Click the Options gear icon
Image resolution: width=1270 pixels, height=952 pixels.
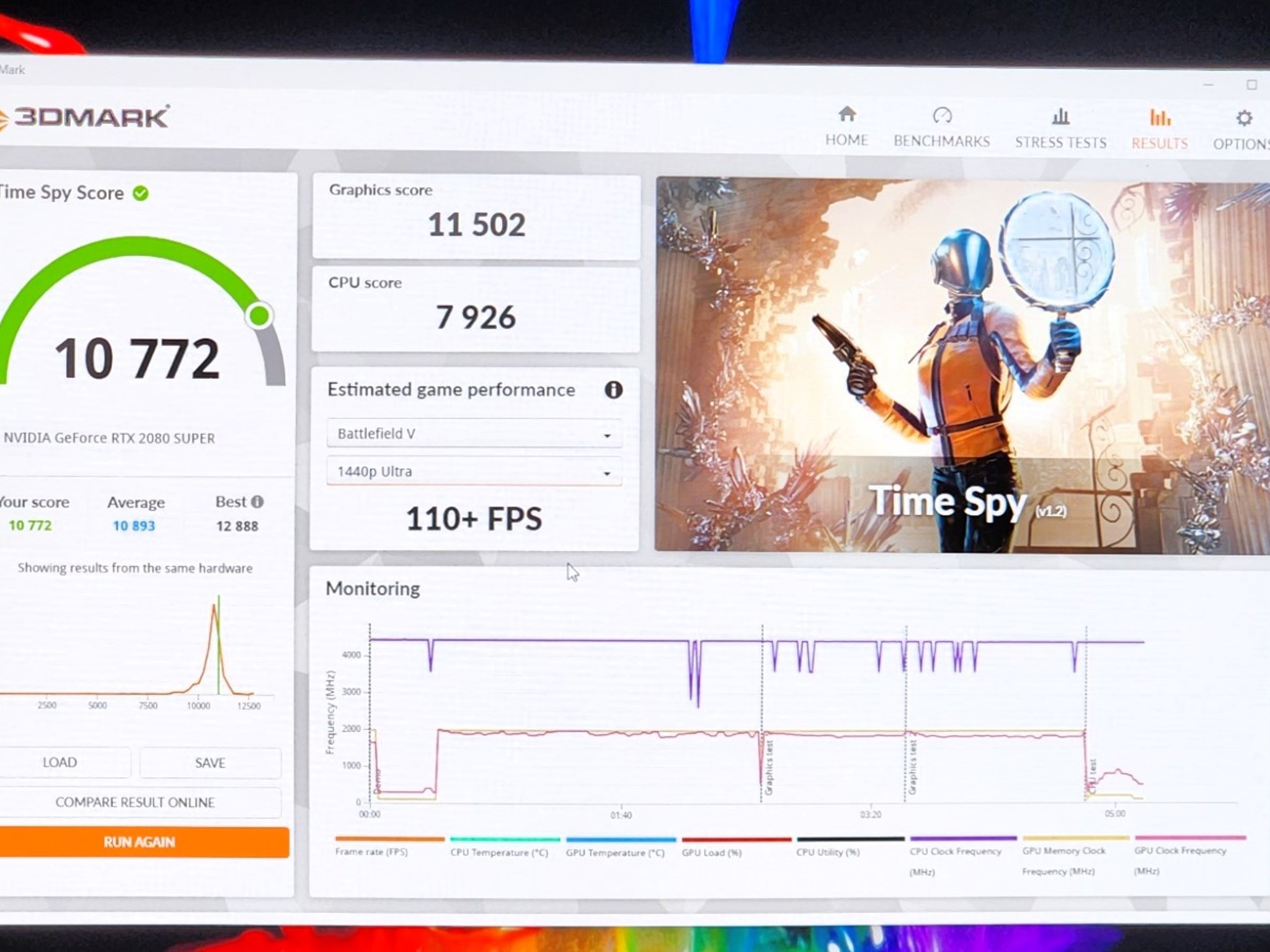coord(1244,118)
